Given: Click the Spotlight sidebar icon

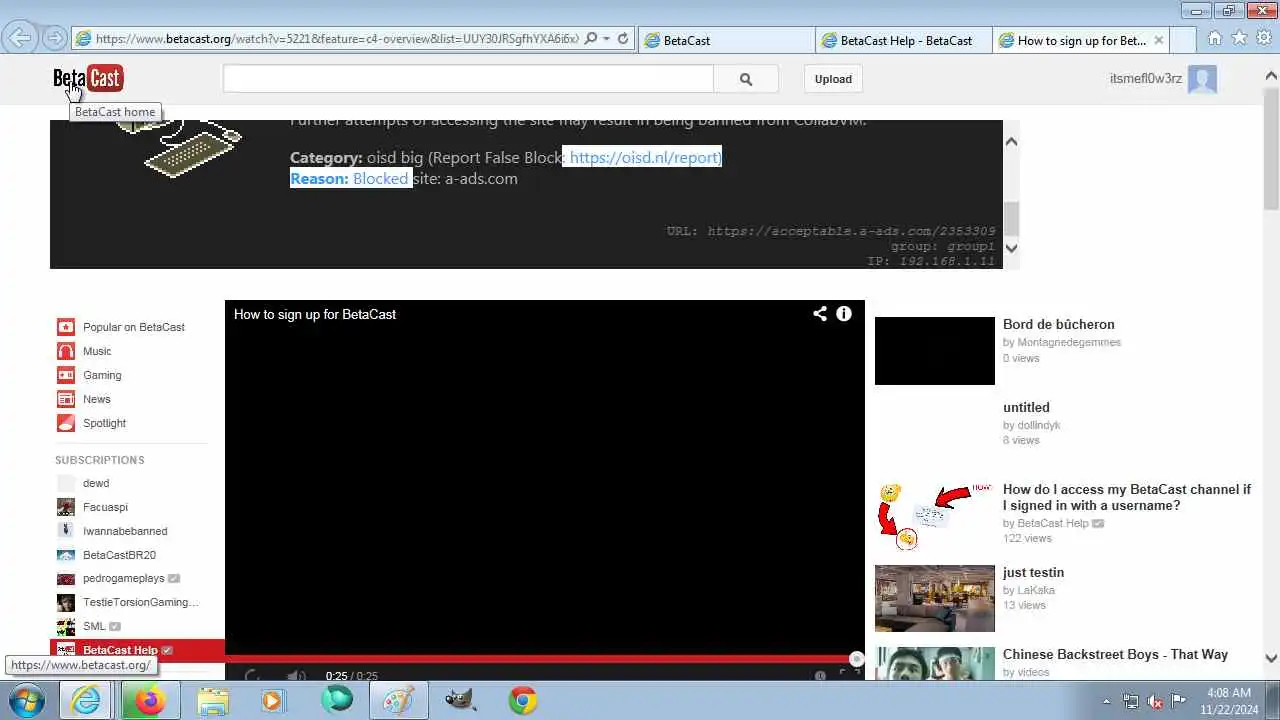Looking at the screenshot, I should pos(65,423).
